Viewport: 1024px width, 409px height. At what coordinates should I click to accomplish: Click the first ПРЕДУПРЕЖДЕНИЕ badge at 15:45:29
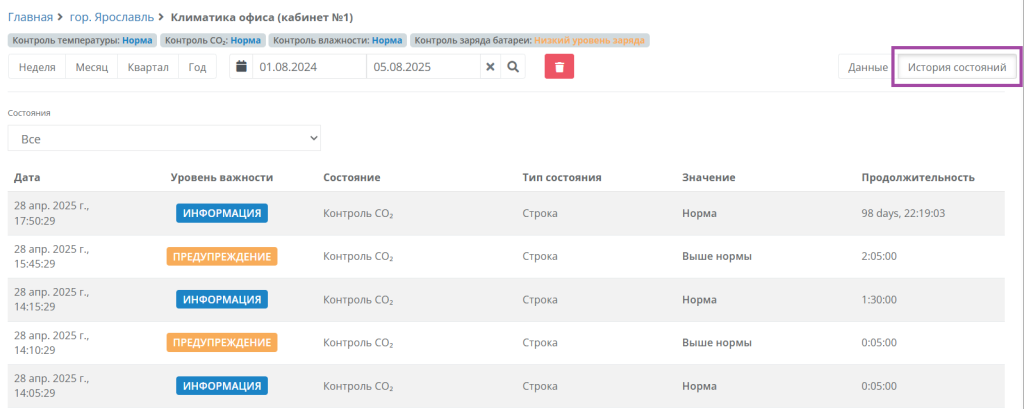(221, 256)
